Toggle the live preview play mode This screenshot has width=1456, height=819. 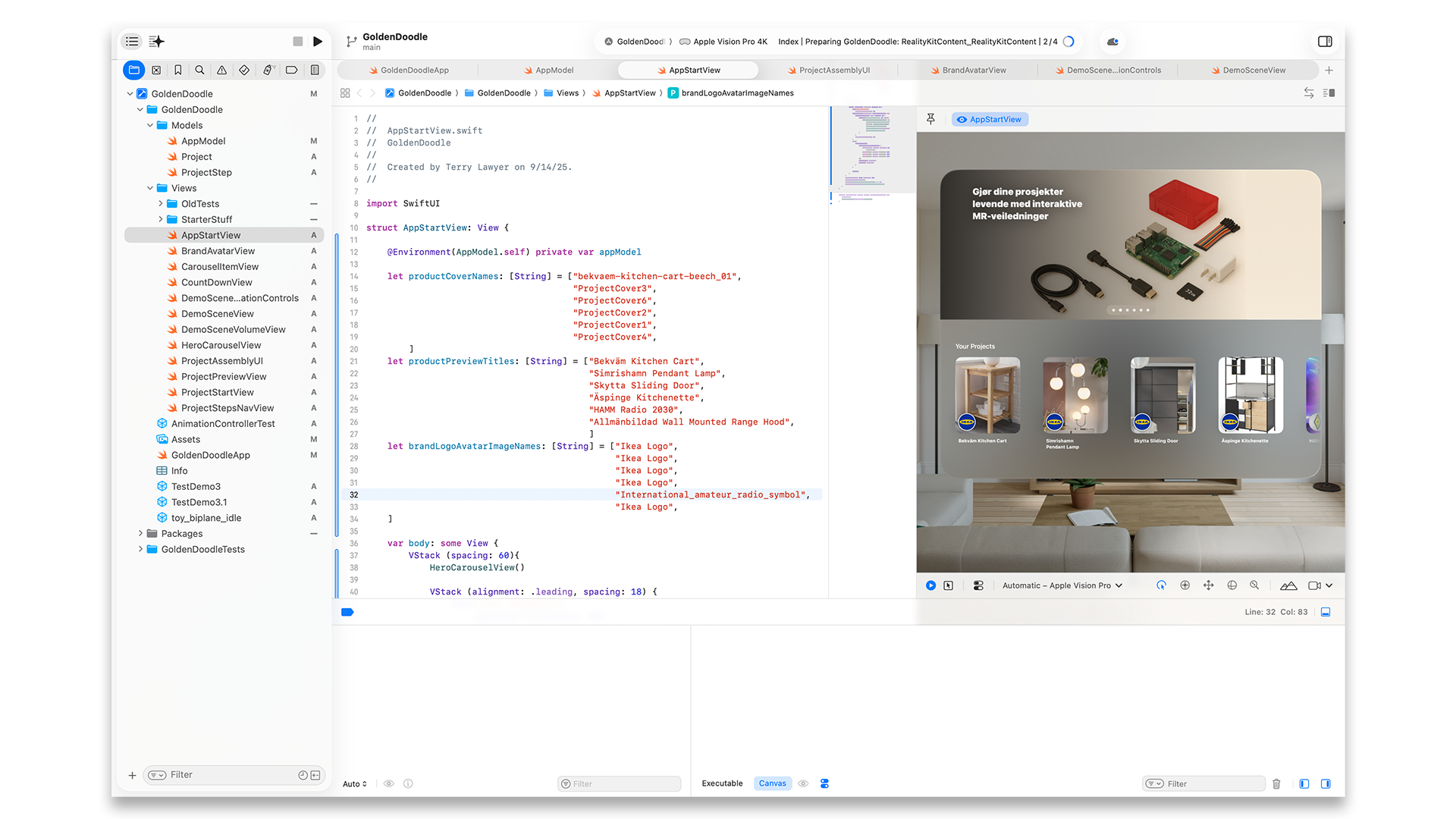pyautogui.click(x=930, y=585)
